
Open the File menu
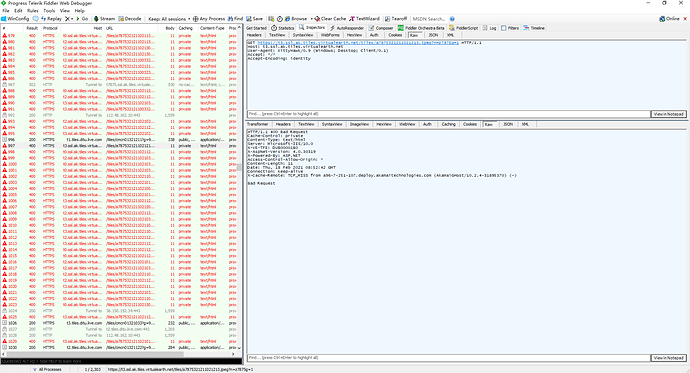(6, 11)
